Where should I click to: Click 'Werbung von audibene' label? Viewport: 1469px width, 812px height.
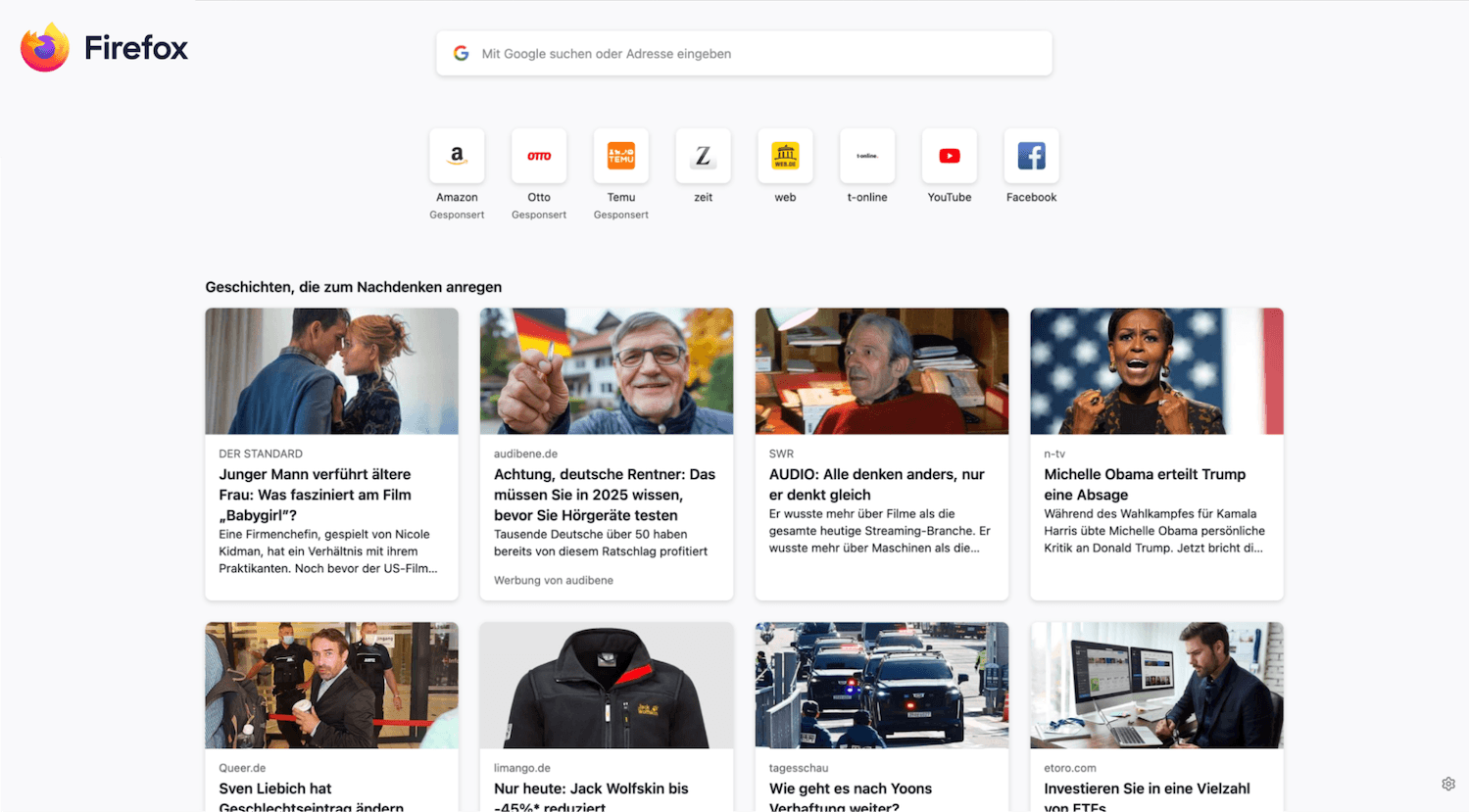[x=554, y=581]
